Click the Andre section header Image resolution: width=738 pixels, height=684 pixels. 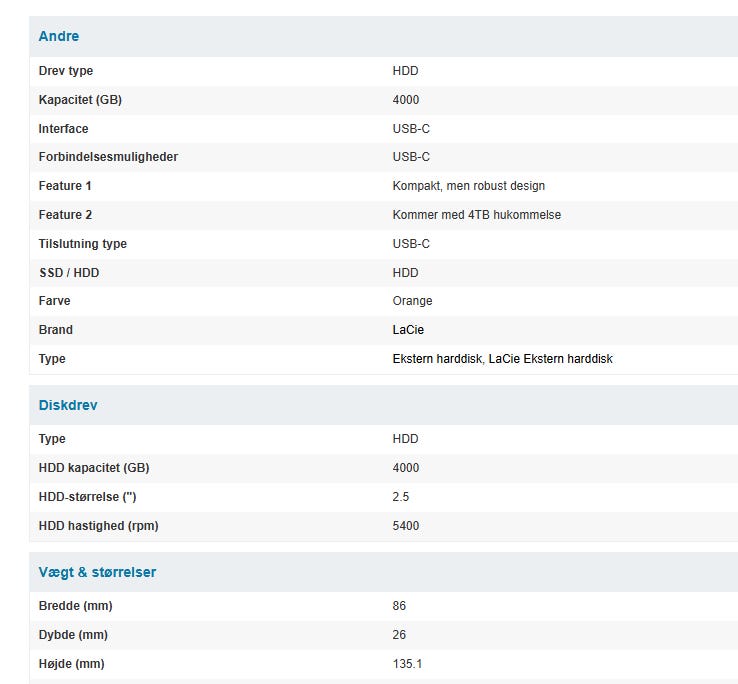pos(384,36)
